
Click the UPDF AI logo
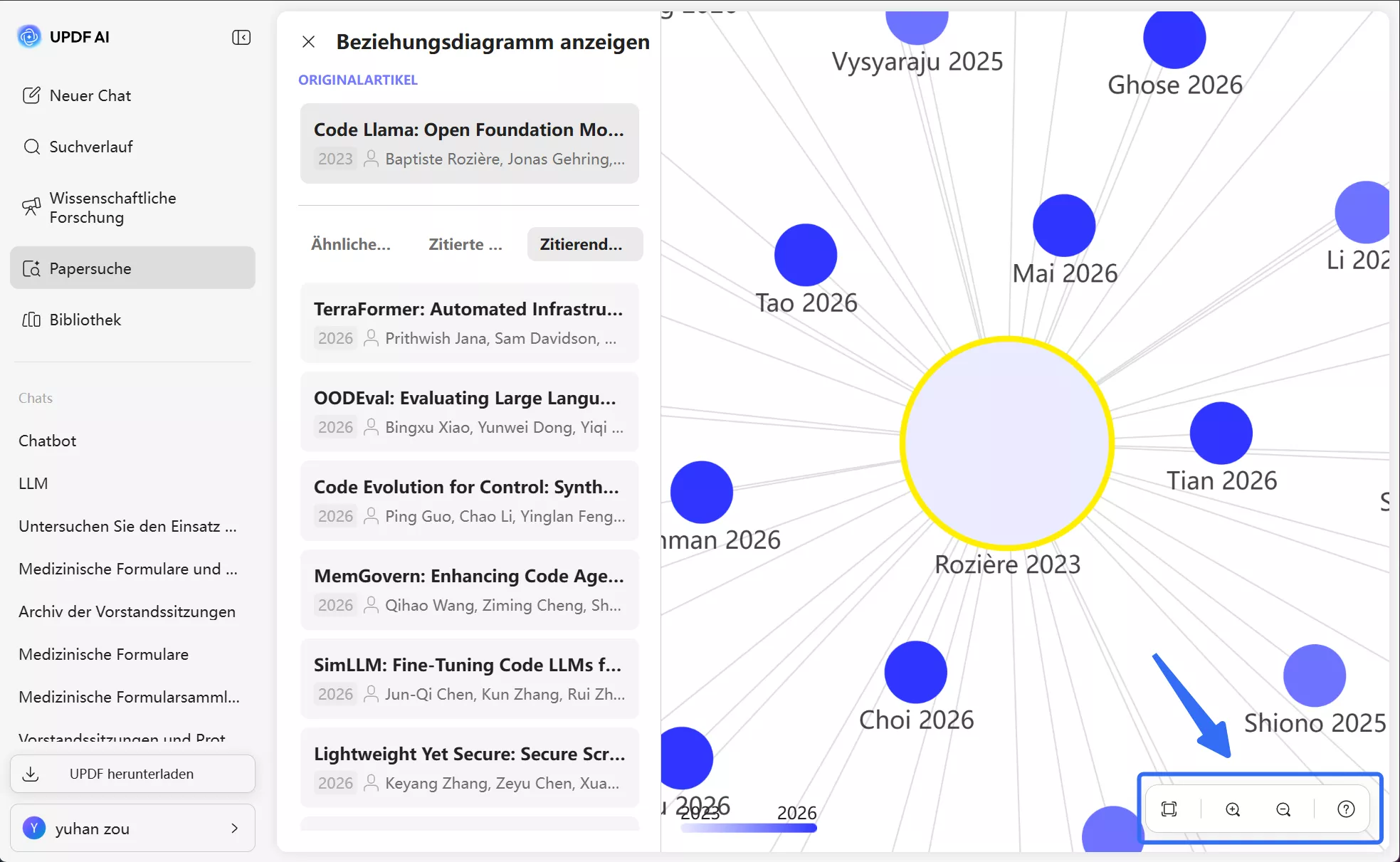pyautogui.click(x=29, y=36)
